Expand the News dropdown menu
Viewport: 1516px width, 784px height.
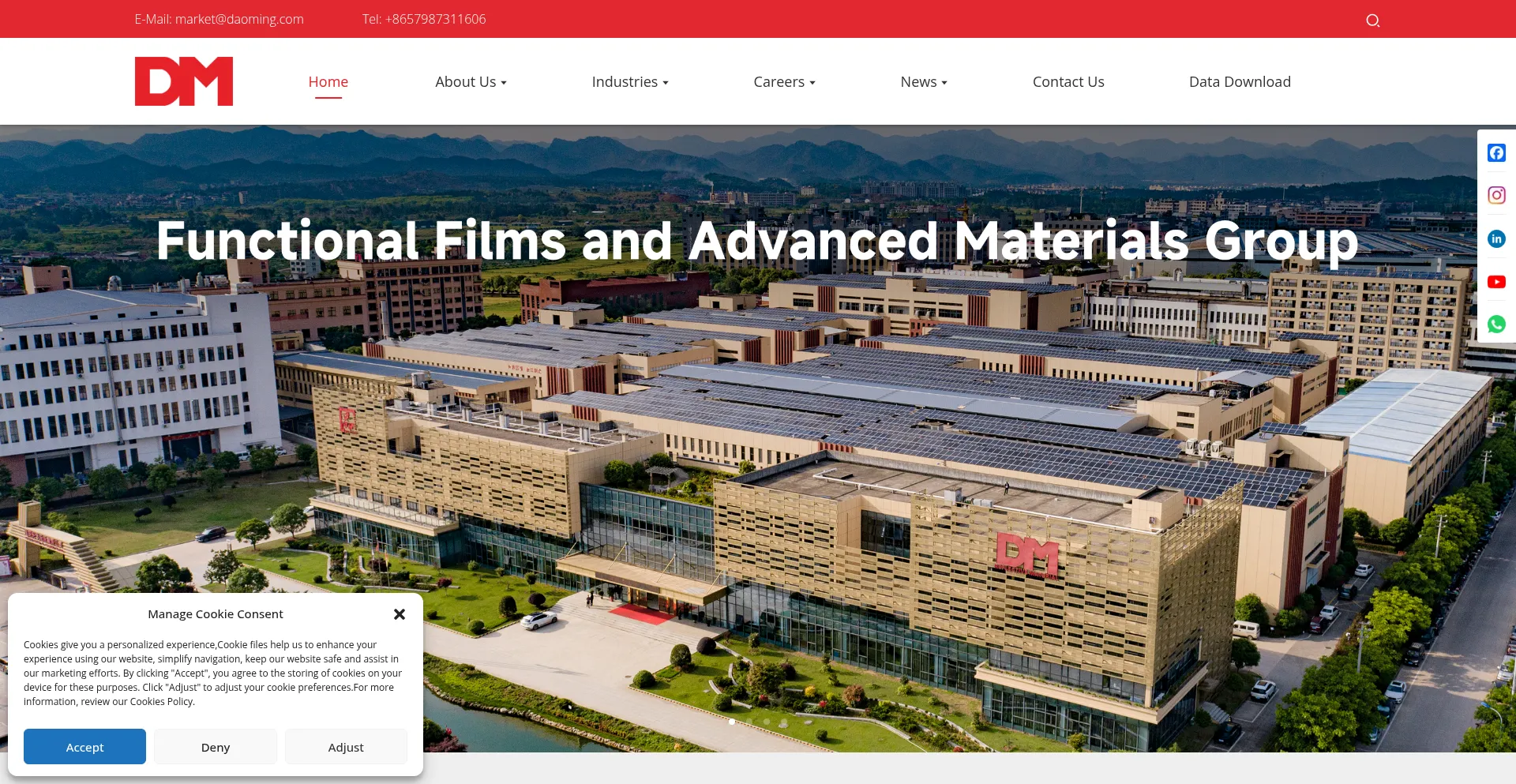point(923,82)
